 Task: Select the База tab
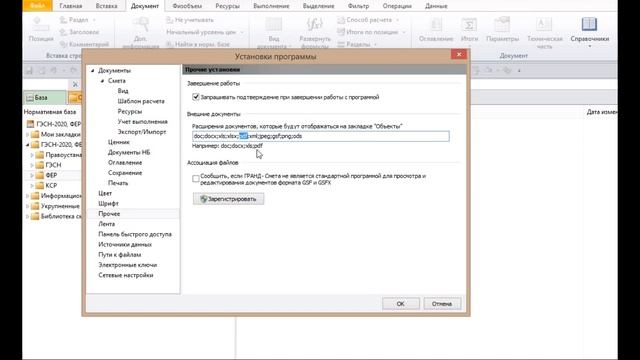point(44,98)
